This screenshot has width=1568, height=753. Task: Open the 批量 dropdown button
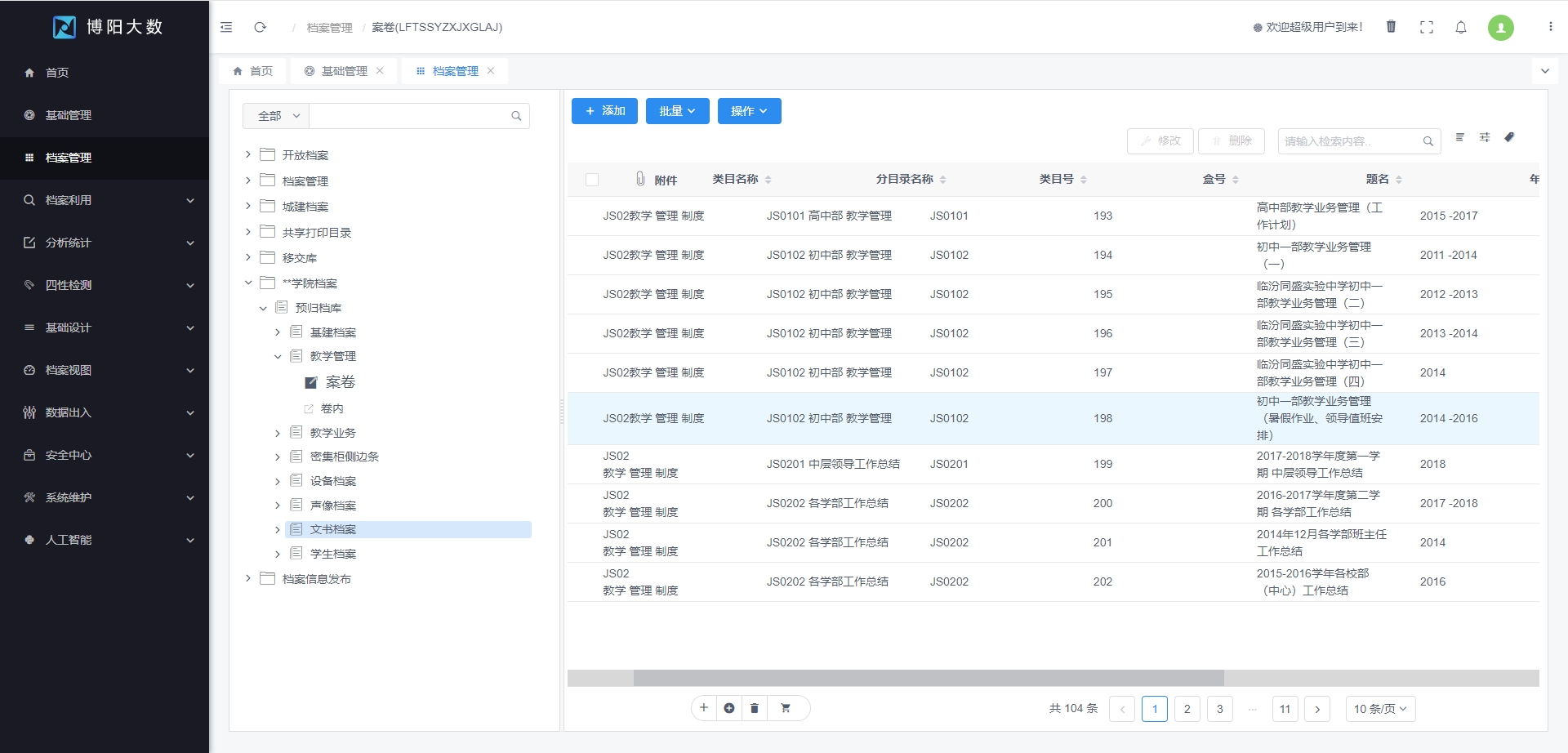coord(677,111)
